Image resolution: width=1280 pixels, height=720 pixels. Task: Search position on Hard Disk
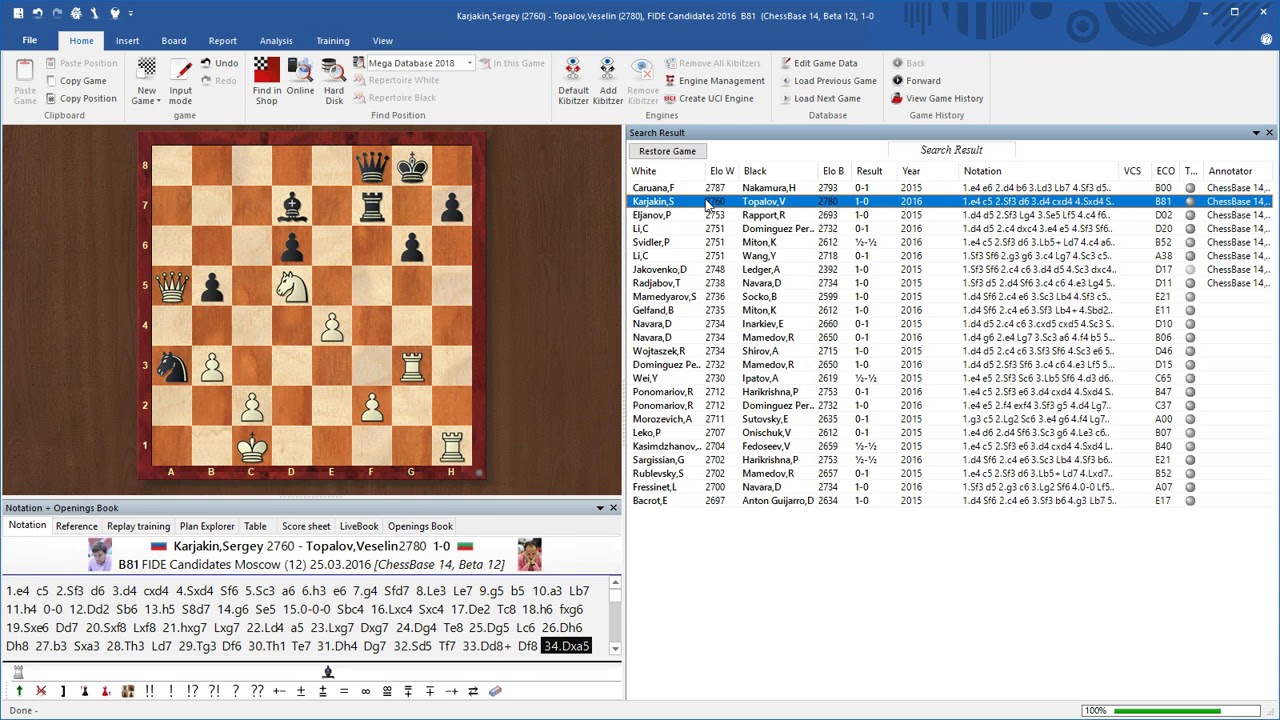(x=334, y=82)
